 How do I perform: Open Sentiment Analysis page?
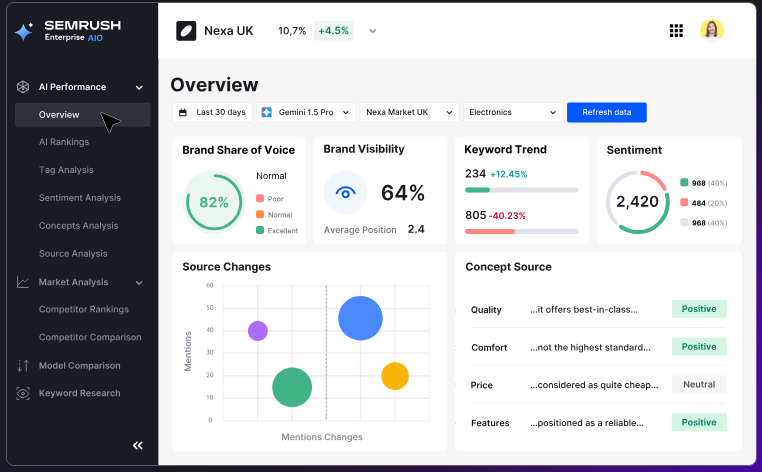point(80,198)
